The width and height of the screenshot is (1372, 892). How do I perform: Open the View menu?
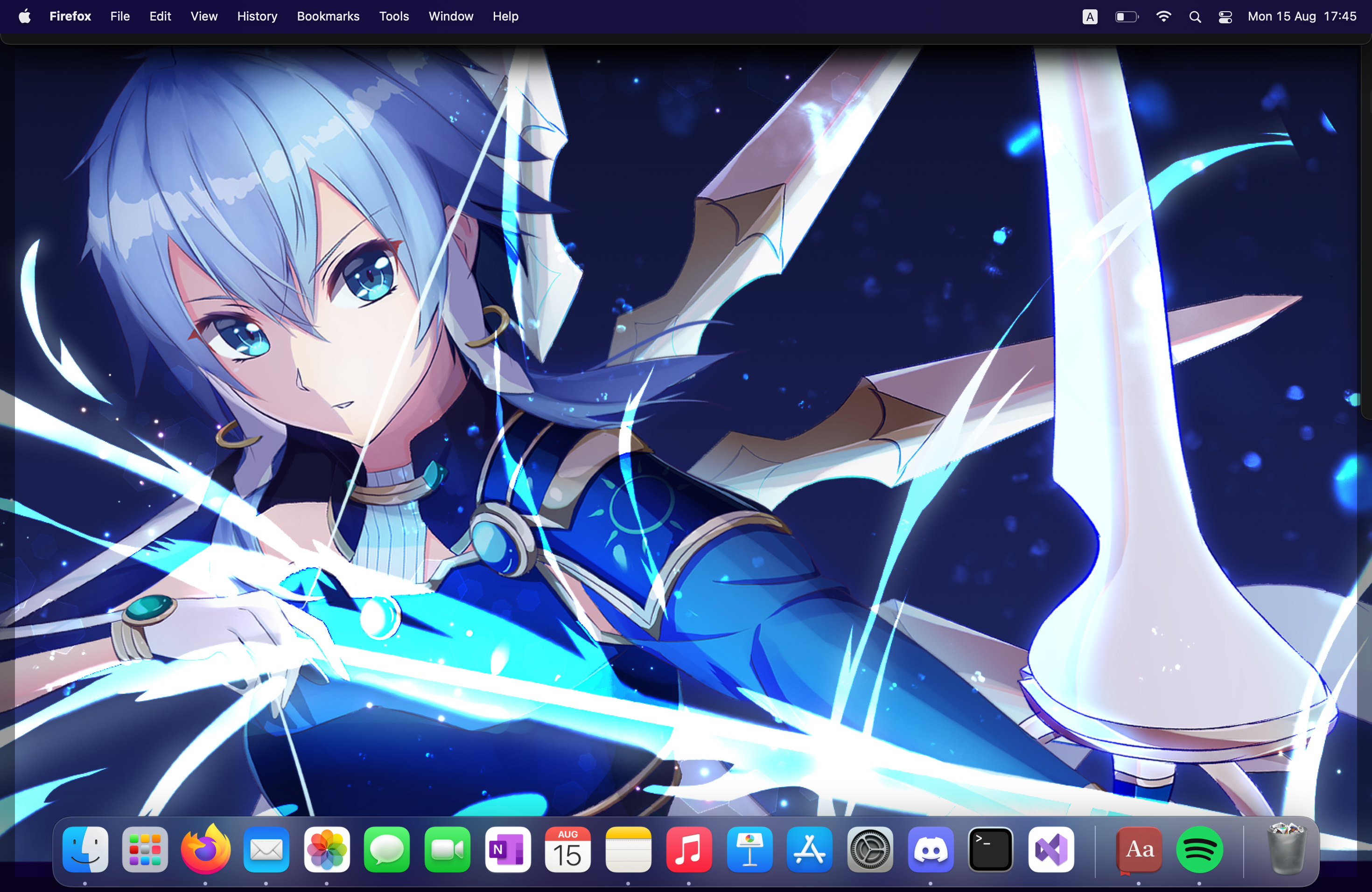pos(204,16)
